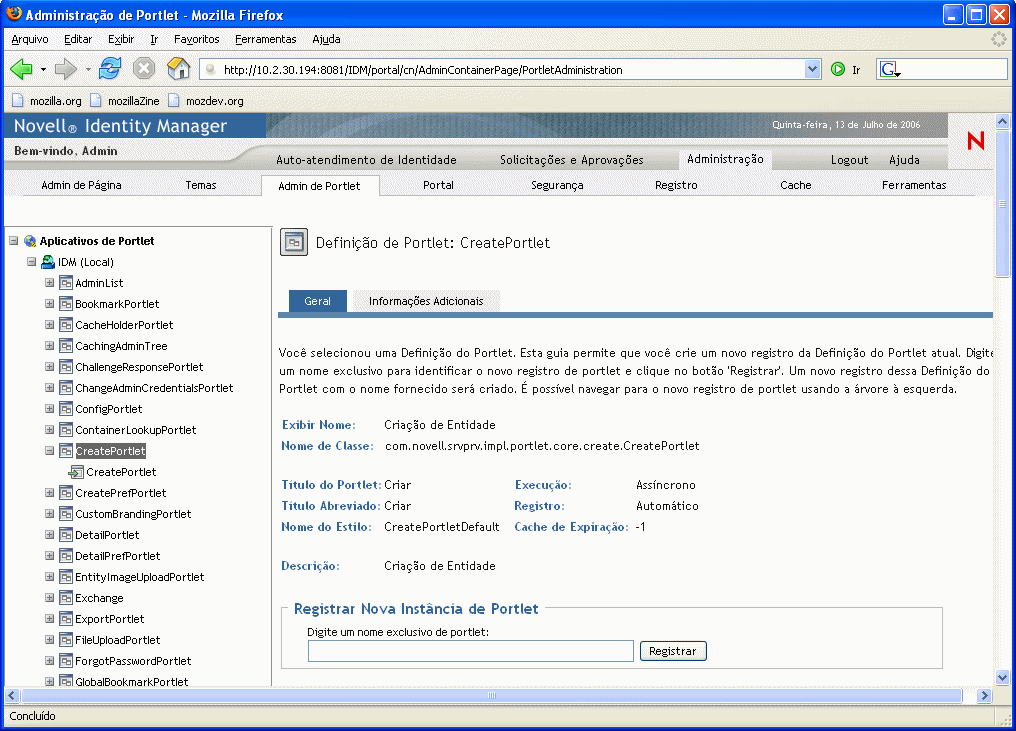Click the CreatePortlet registration instance icon
1016x731 pixels.
point(76,472)
